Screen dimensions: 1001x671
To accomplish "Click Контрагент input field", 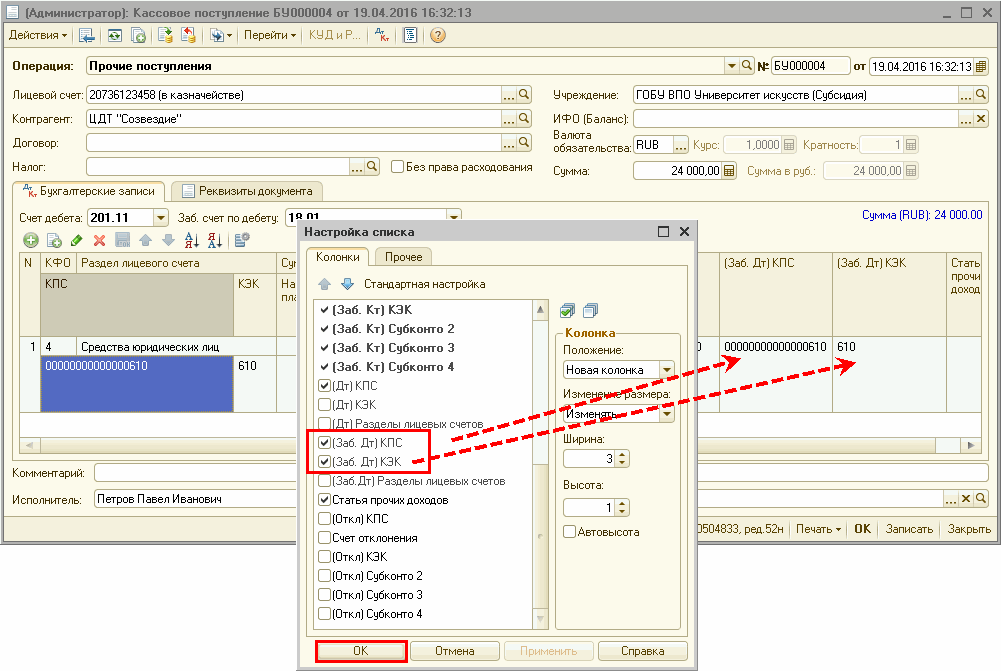I will click(294, 119).
